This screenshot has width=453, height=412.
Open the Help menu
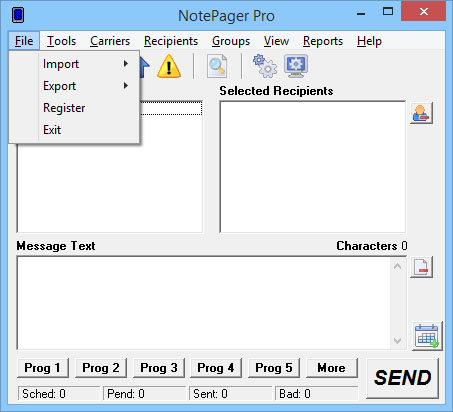point(369,41)
